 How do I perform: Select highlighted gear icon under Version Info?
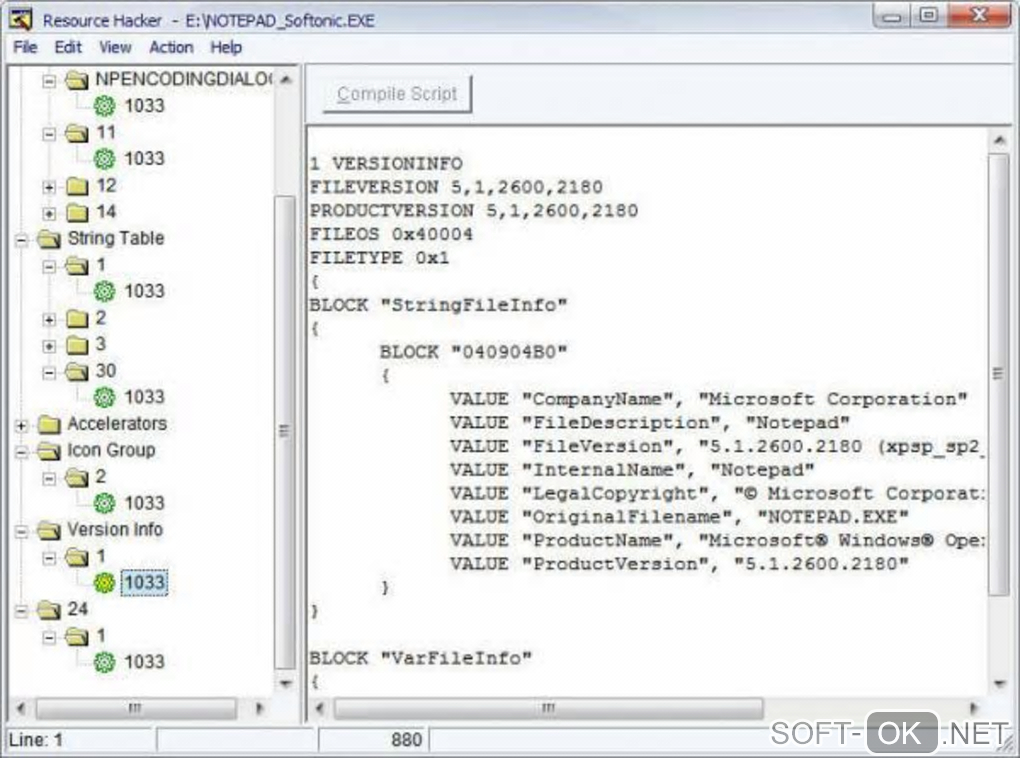pyautogui.click(x=104, y=582)
